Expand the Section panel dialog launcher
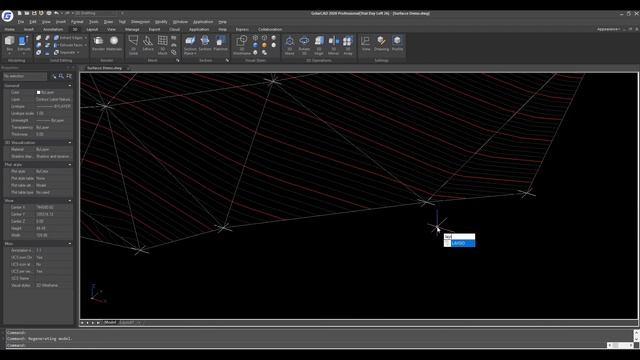This screenshot has width=640, height=360. (227, 60)
